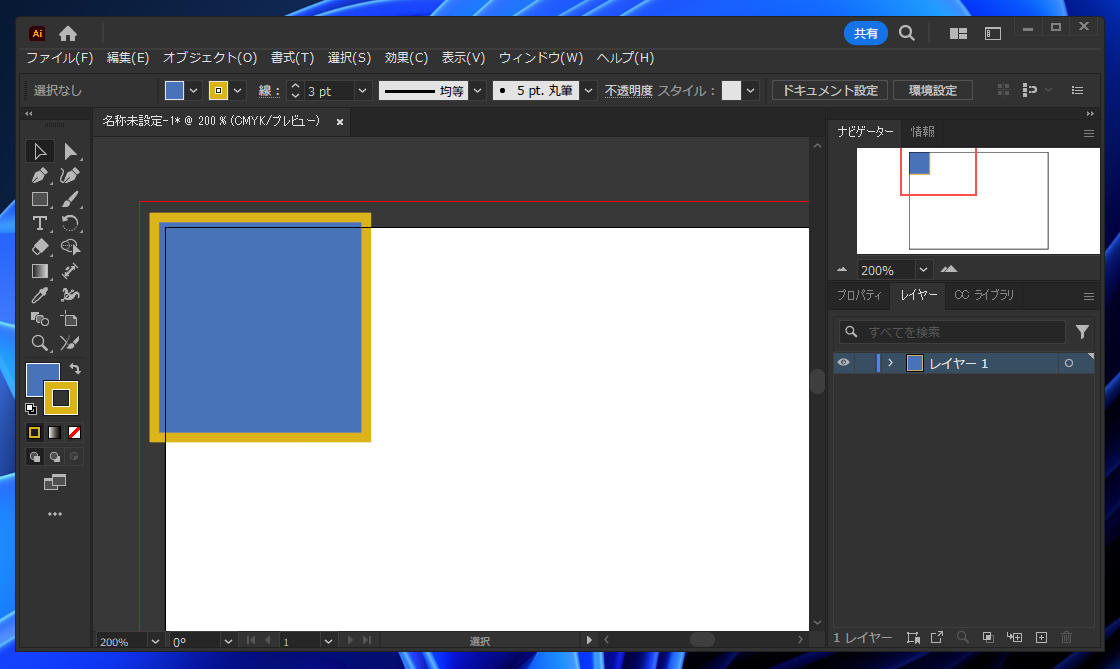The image size is (1120, 669).
Task: Set paint to None in toolbar
Action: pyautogui.click(x=75, y=432)
